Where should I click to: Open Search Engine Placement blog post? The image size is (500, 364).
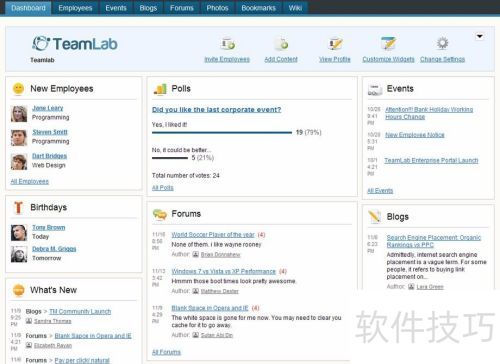tap(434, 241)
